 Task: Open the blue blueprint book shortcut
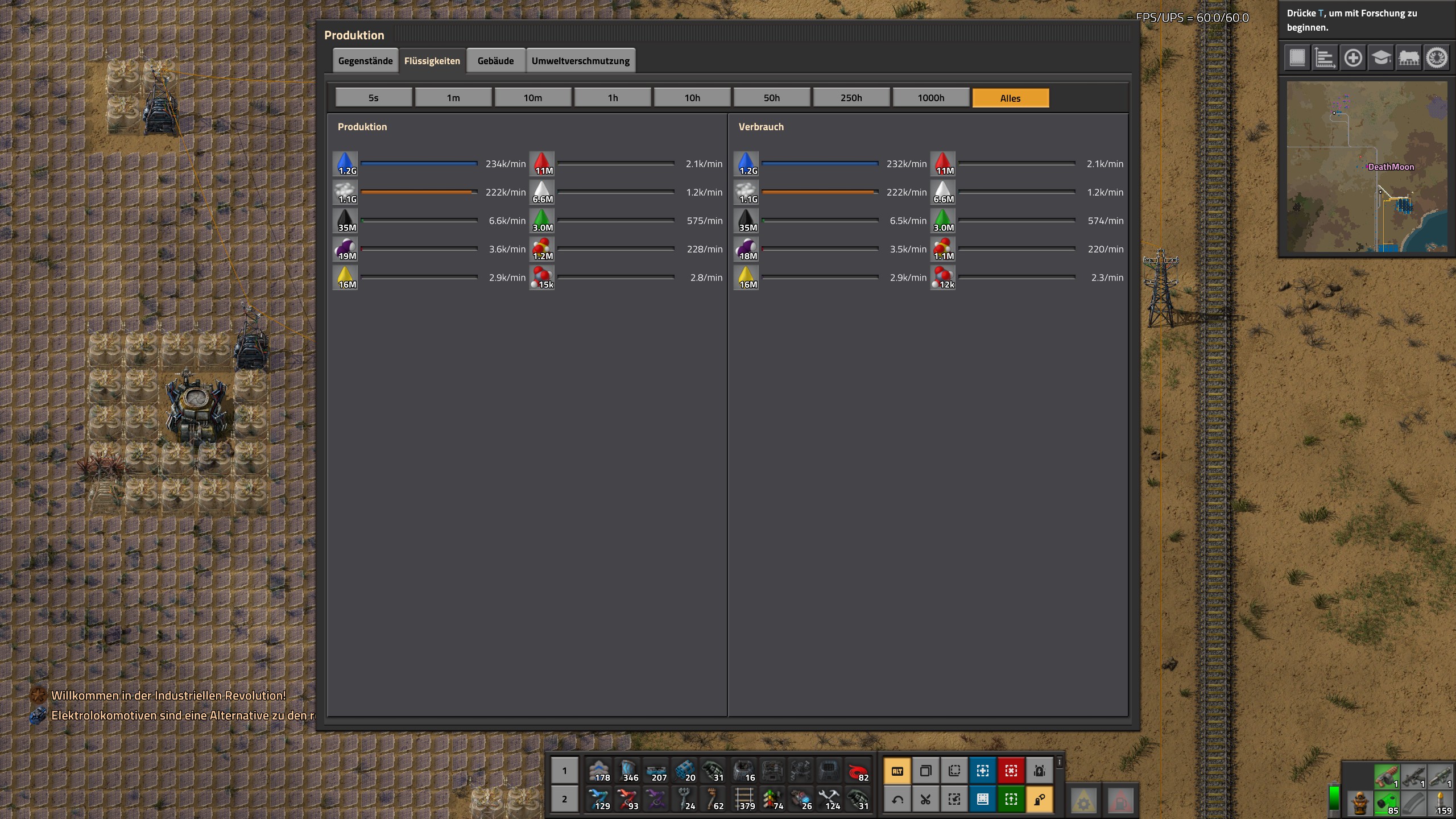[983, 800]
